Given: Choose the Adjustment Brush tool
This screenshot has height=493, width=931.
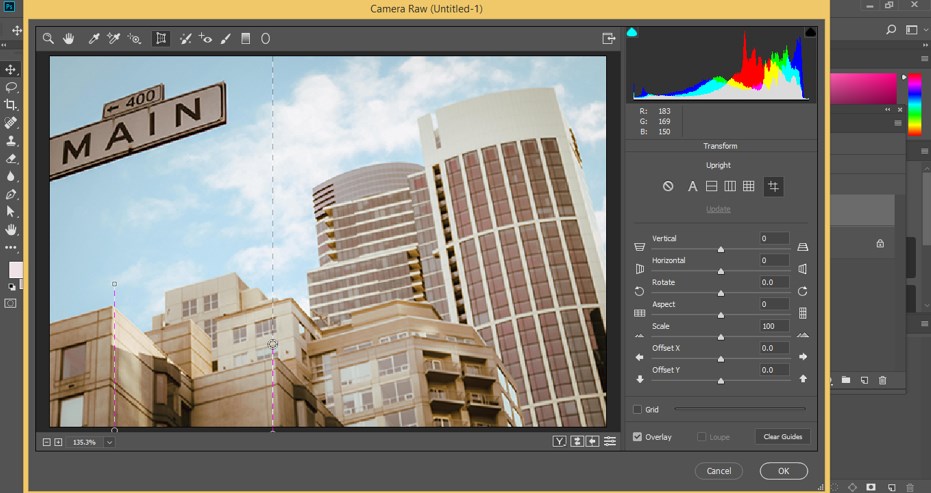Looking at the screenshot, I should (226, 39).
